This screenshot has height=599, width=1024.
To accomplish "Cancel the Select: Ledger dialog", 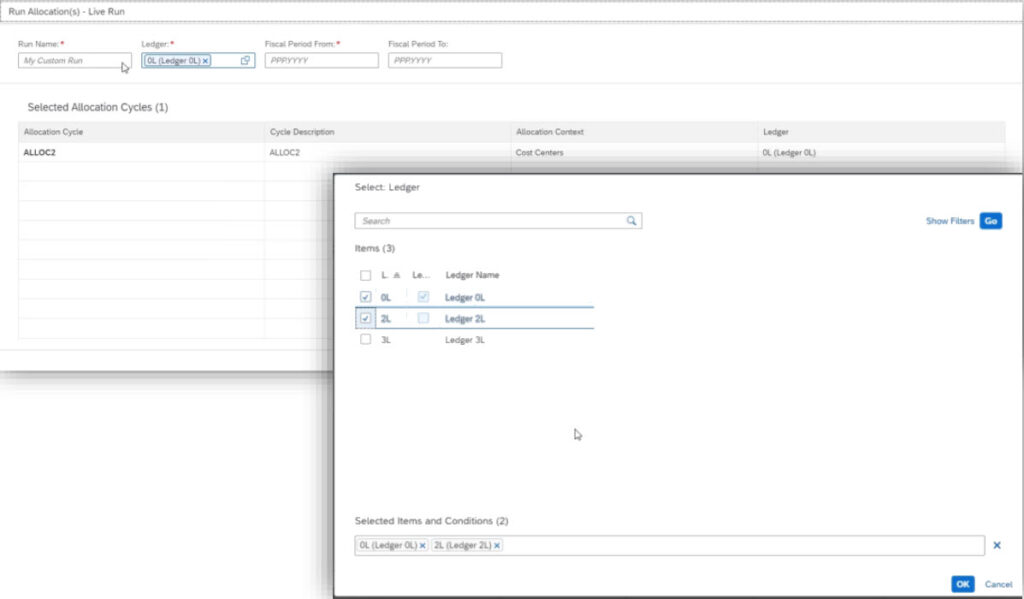I will tap(998, 584).
